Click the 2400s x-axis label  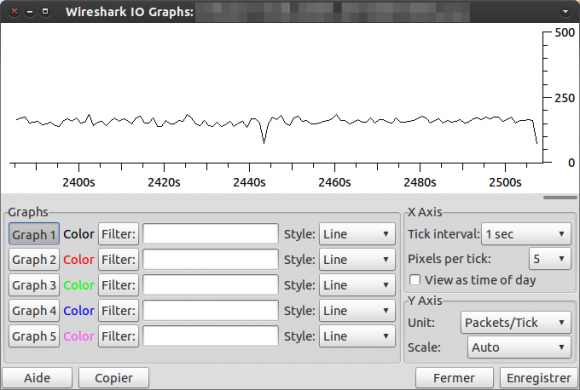79,182
